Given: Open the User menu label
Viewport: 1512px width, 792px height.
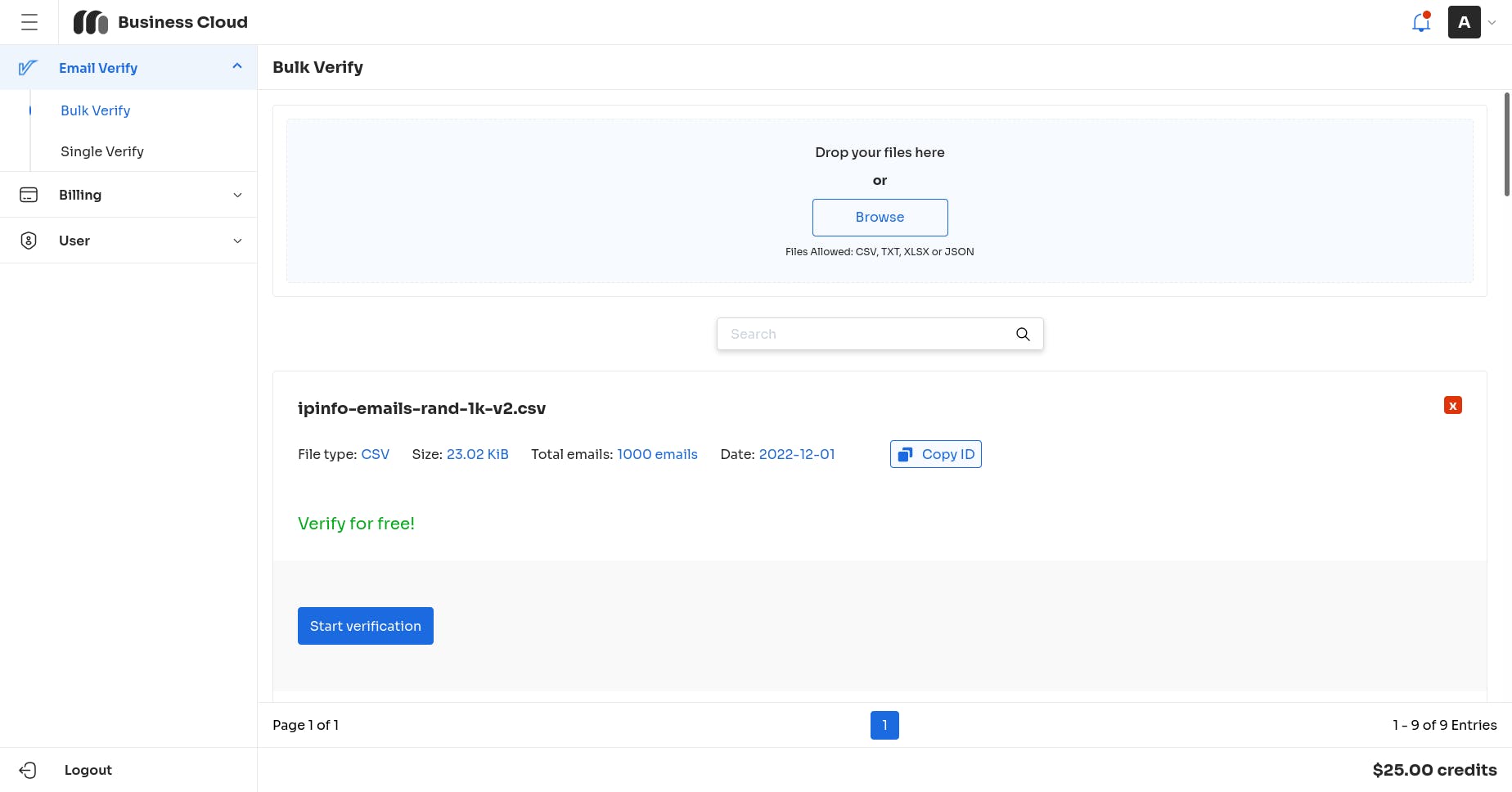Looking at the screenshot, I should coord(74,241).
